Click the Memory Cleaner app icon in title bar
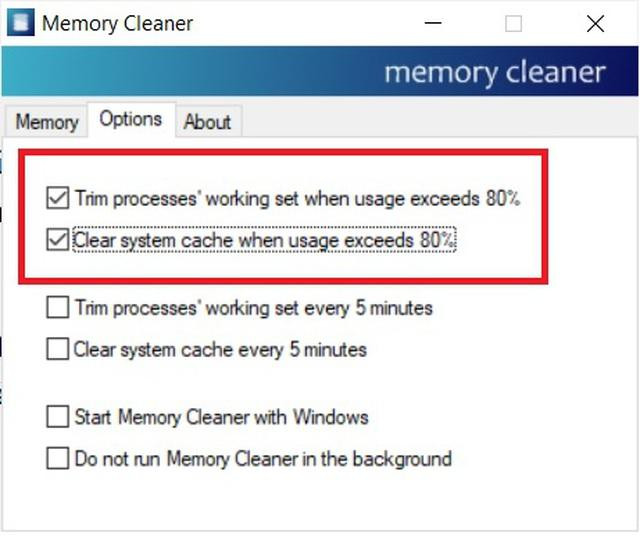This screenshot has height=536, width=640. pos(21,22)
